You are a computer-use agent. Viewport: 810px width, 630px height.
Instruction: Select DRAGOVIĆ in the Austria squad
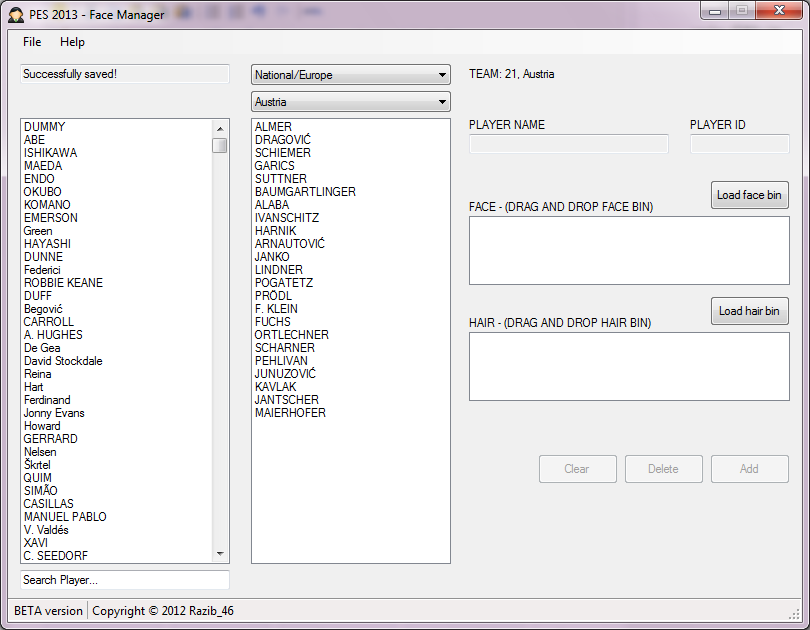coord(351,140)
